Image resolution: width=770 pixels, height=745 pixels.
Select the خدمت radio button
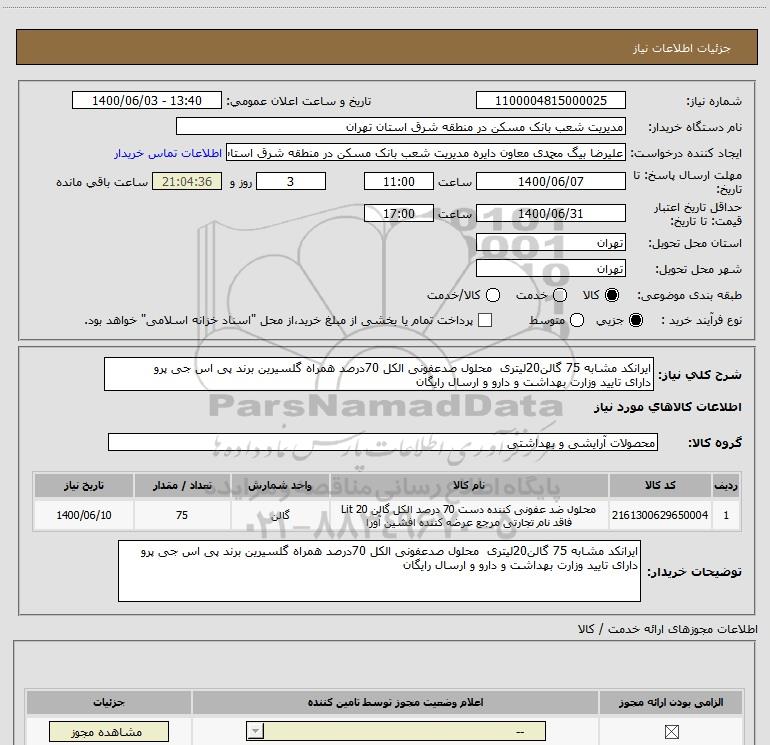click(560, 295)
